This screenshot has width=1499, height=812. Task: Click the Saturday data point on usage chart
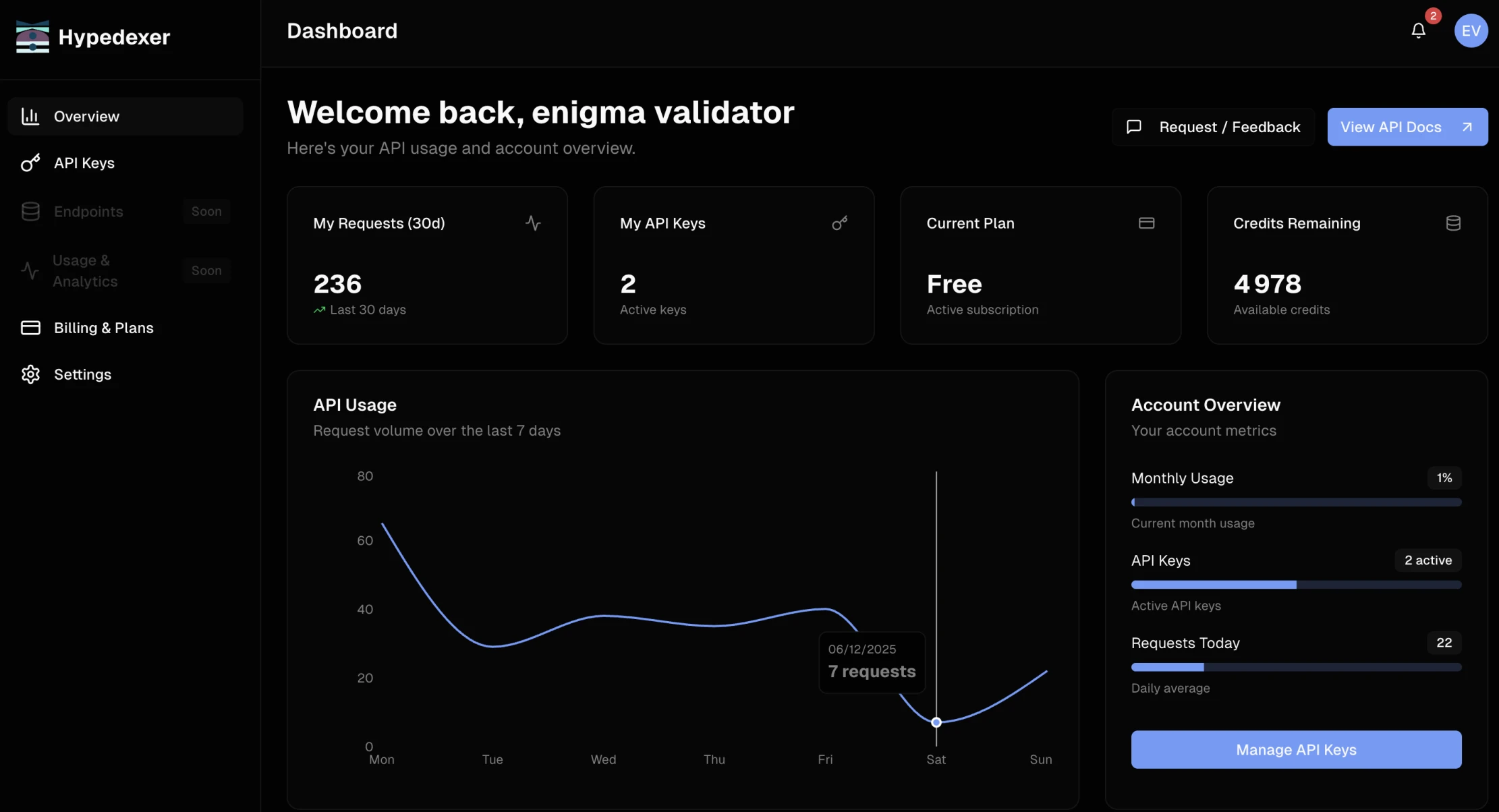click(936, 722)
